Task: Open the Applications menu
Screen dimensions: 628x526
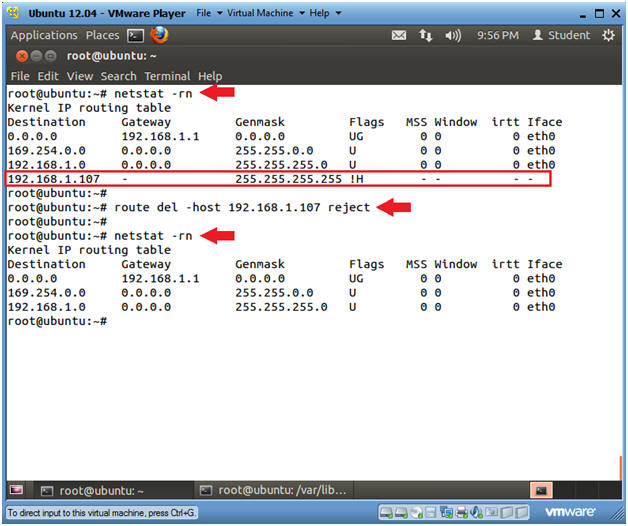Action: click(x=44, y=35)
